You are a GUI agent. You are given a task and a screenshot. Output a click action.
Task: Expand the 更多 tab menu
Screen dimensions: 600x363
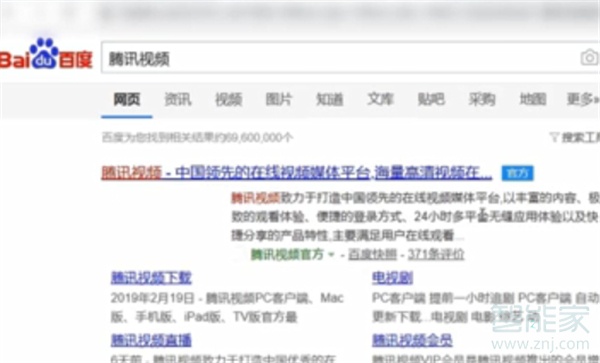(583, 99)
